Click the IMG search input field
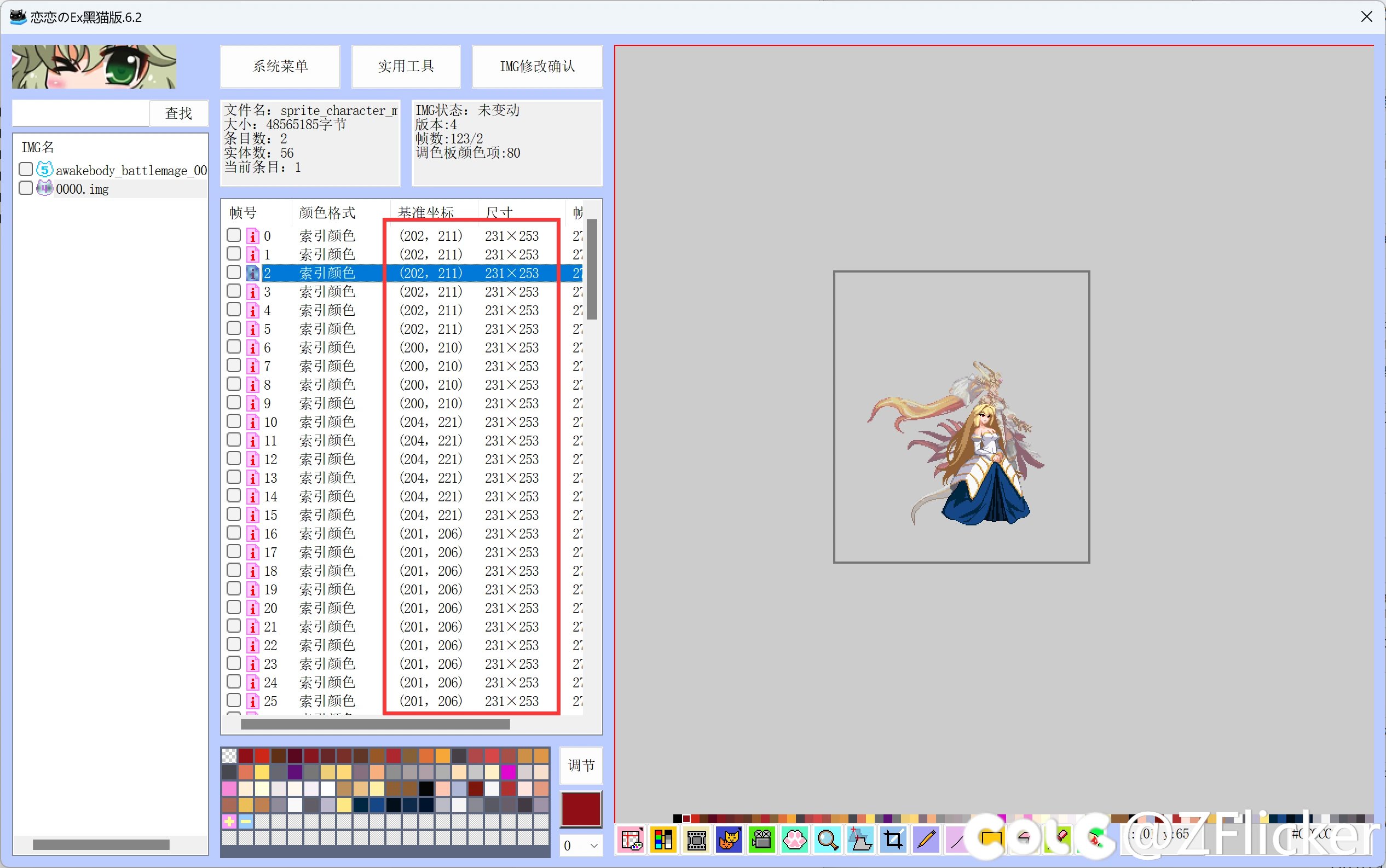1386x868 pixels. pyautogui.click(x=81, y=113)
